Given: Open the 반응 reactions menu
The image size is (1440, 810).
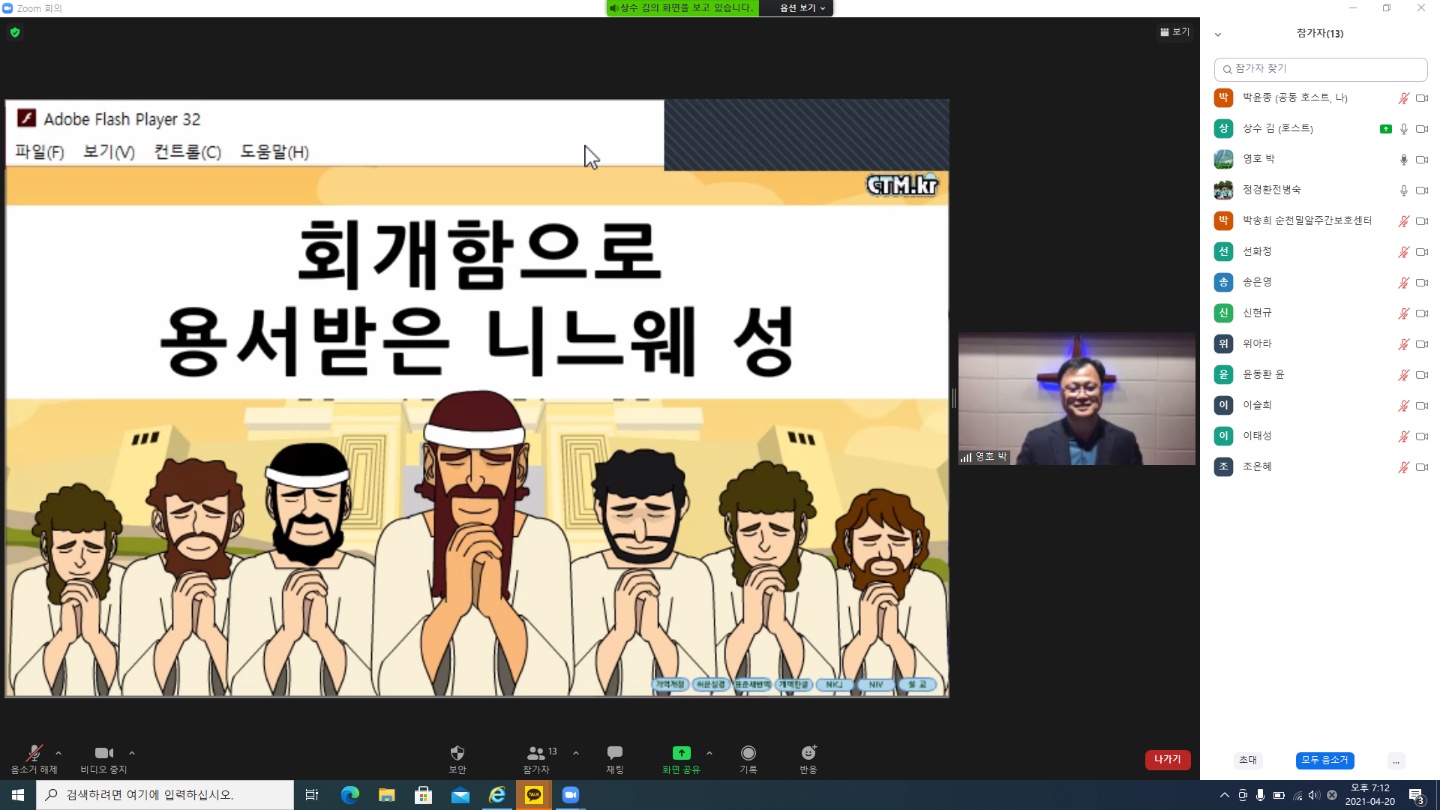Looking at the screenshot, I should (x=808, y=759).
